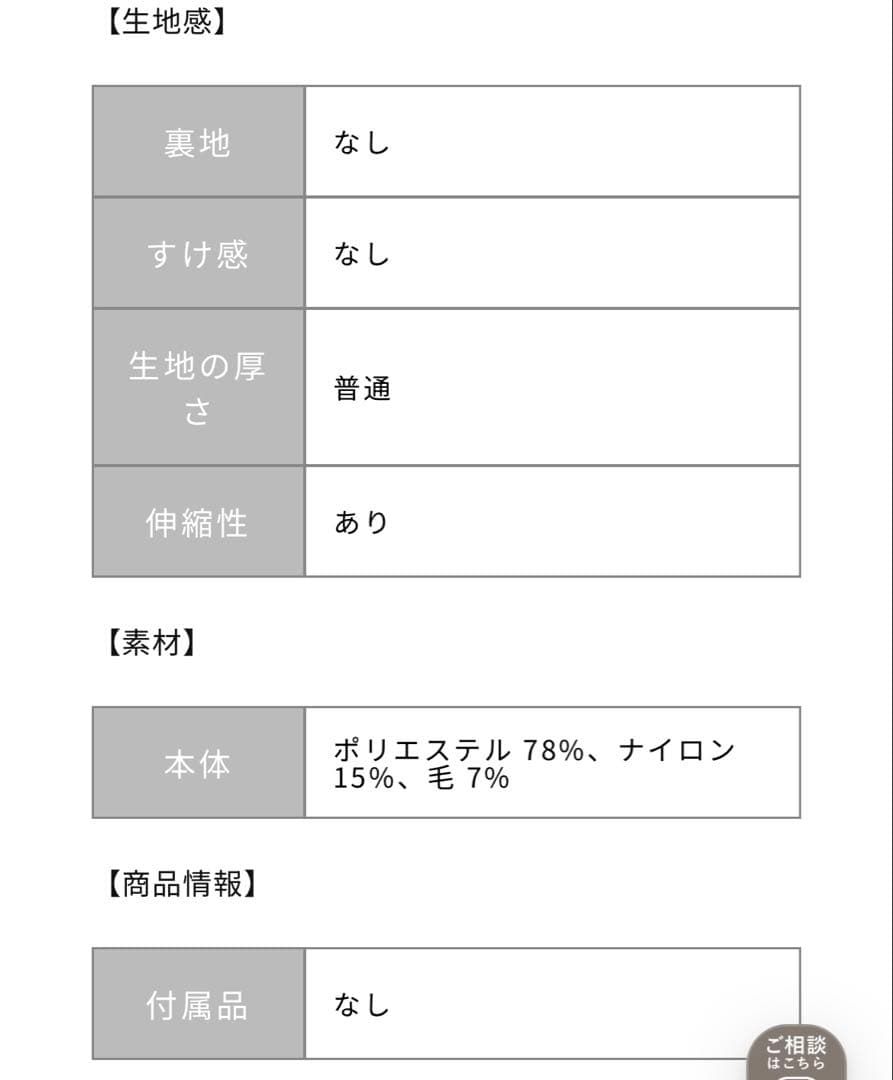Image resolution: width=893 pixels, height=1080 pixels.
Task: Select the 付属品 header cell
Action: click(x=197, y=1005)
